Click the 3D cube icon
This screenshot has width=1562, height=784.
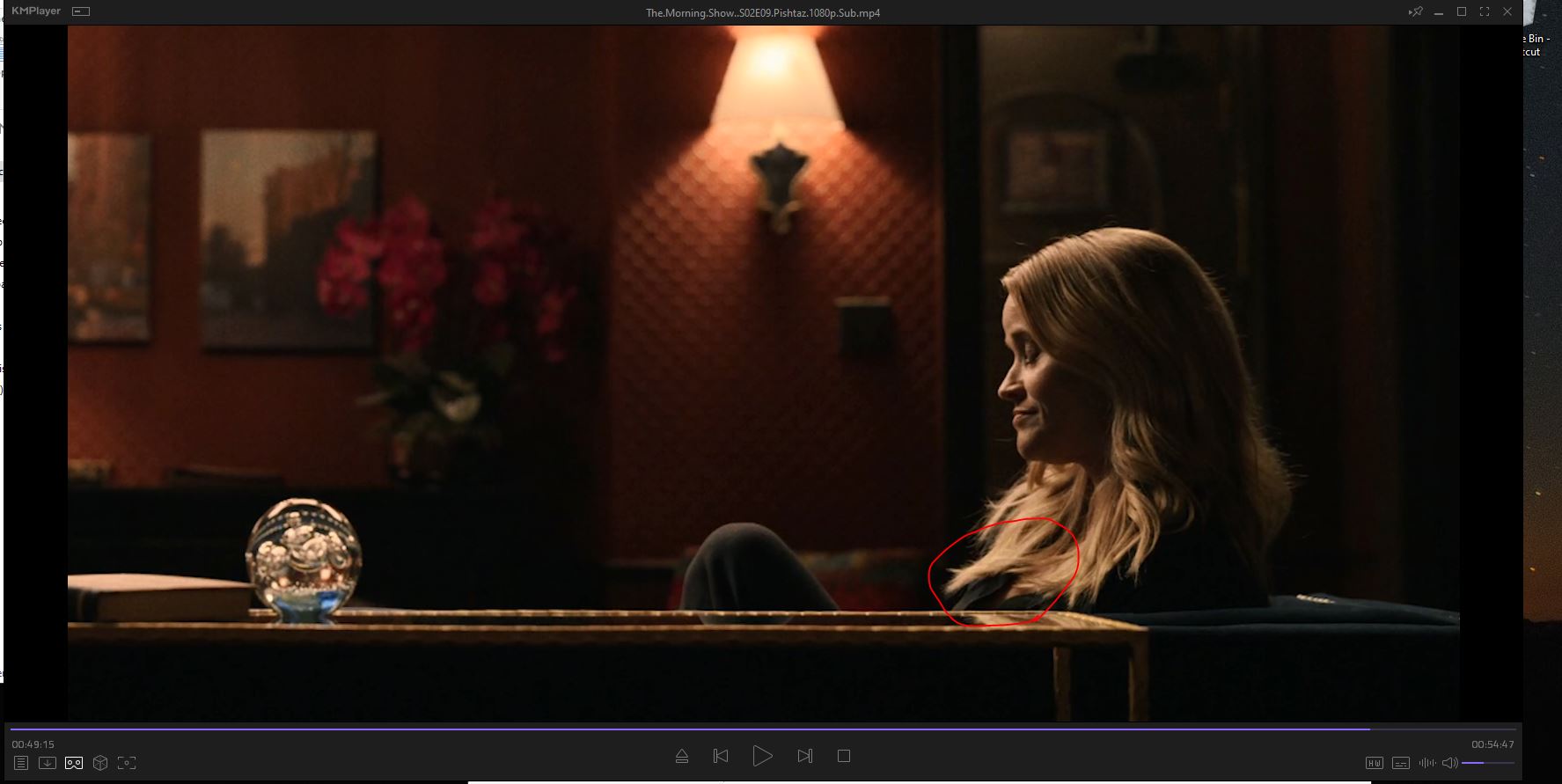tap(100, 763)
